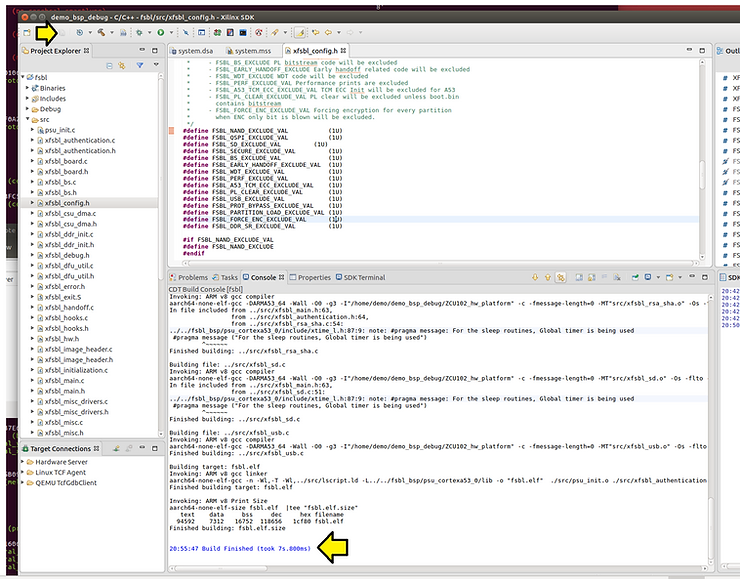Open the Run toolbar dropdown arrow
Viewport: 740px width, 579px height.
pyautogui.click(x=171, y=33)
